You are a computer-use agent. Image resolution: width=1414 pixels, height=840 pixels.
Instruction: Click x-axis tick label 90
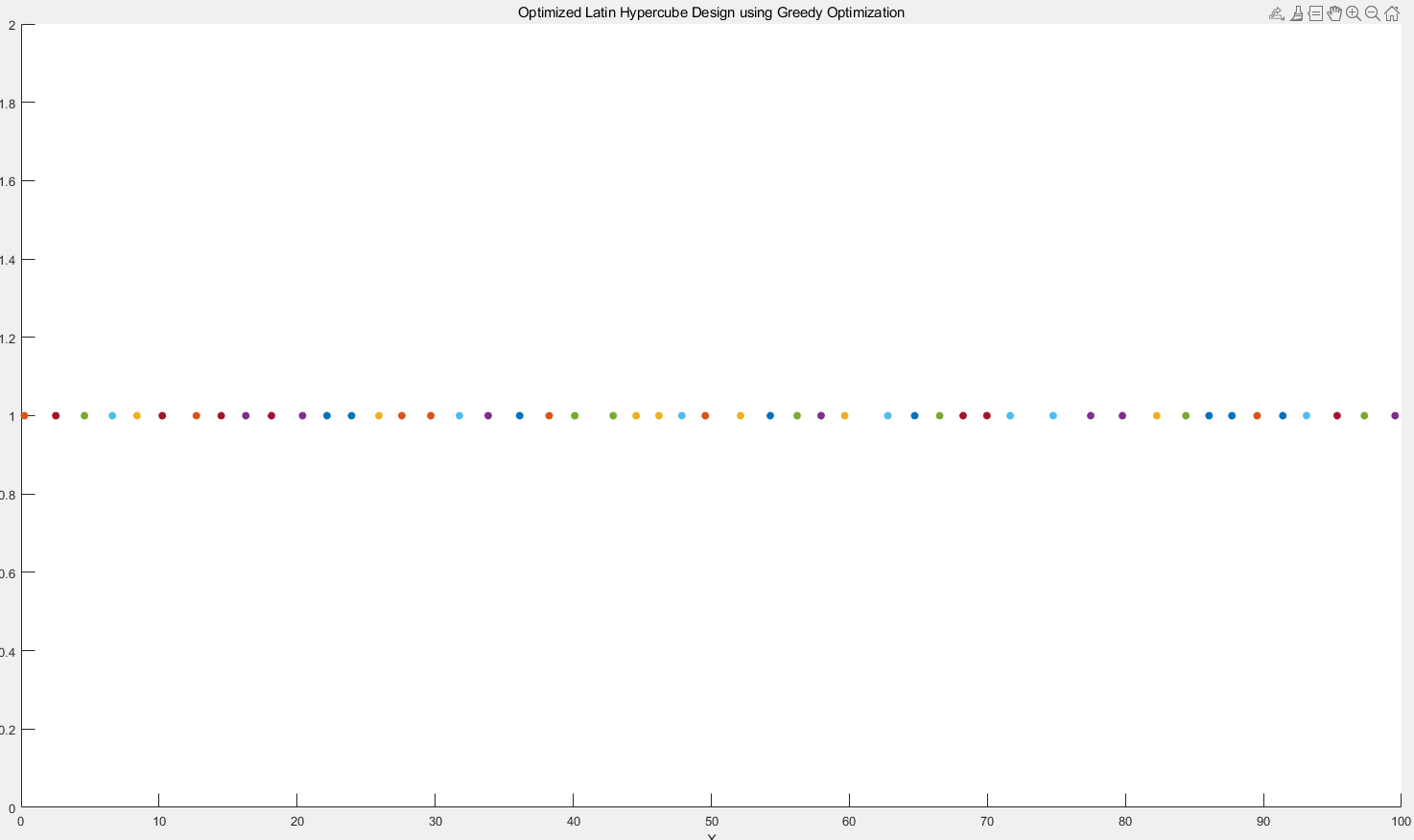(x=1263, y=822)
